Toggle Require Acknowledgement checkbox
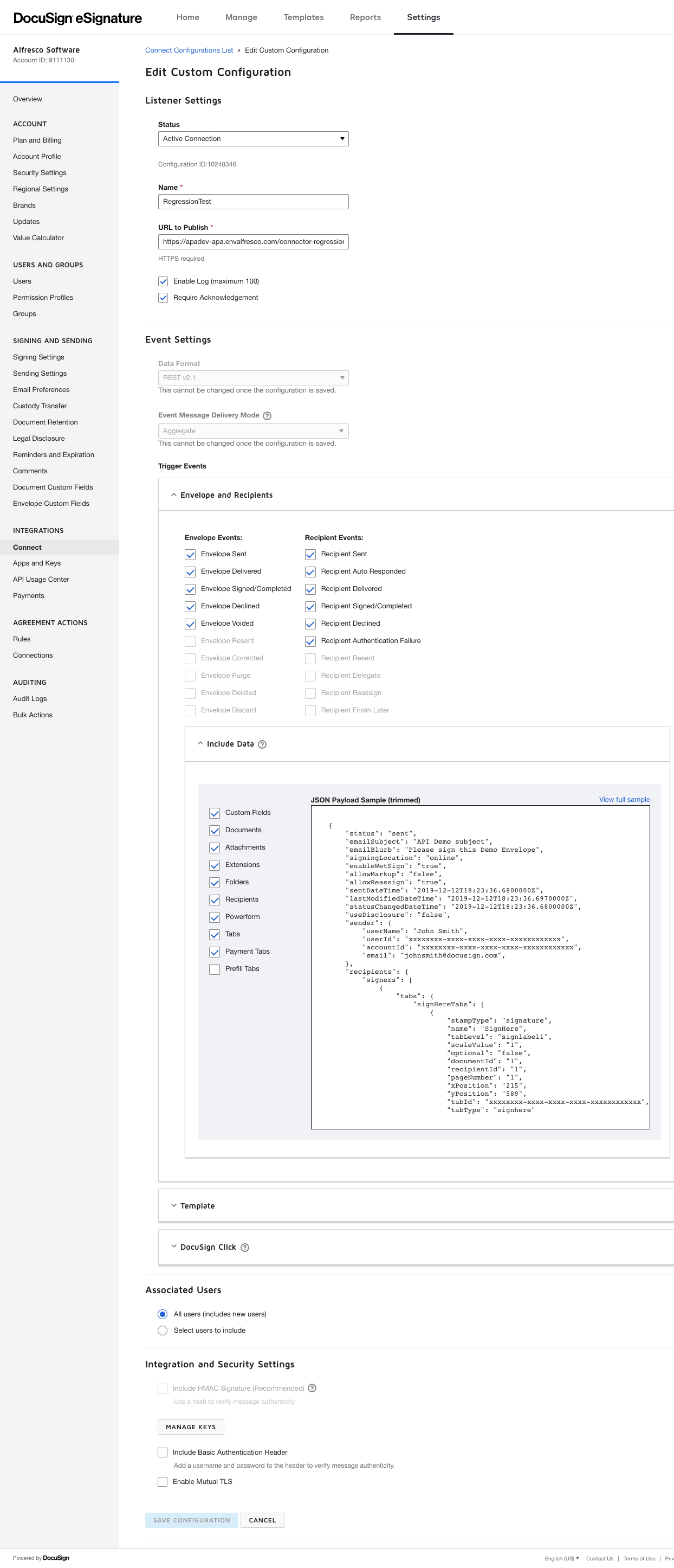Screen dimensions: 674x1568 pos(163,298)
